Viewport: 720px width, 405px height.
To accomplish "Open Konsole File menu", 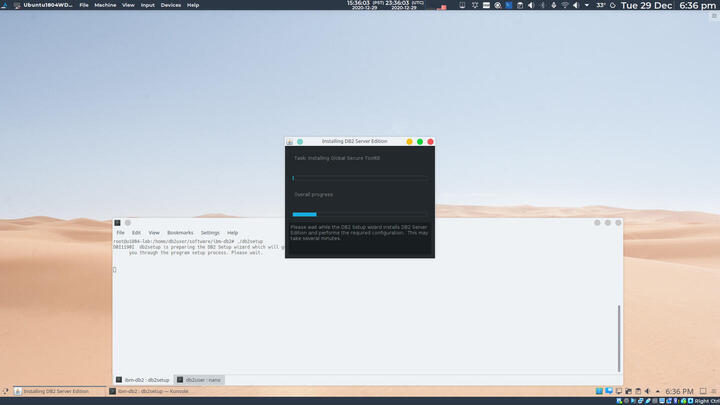I will tap(120, 233).
